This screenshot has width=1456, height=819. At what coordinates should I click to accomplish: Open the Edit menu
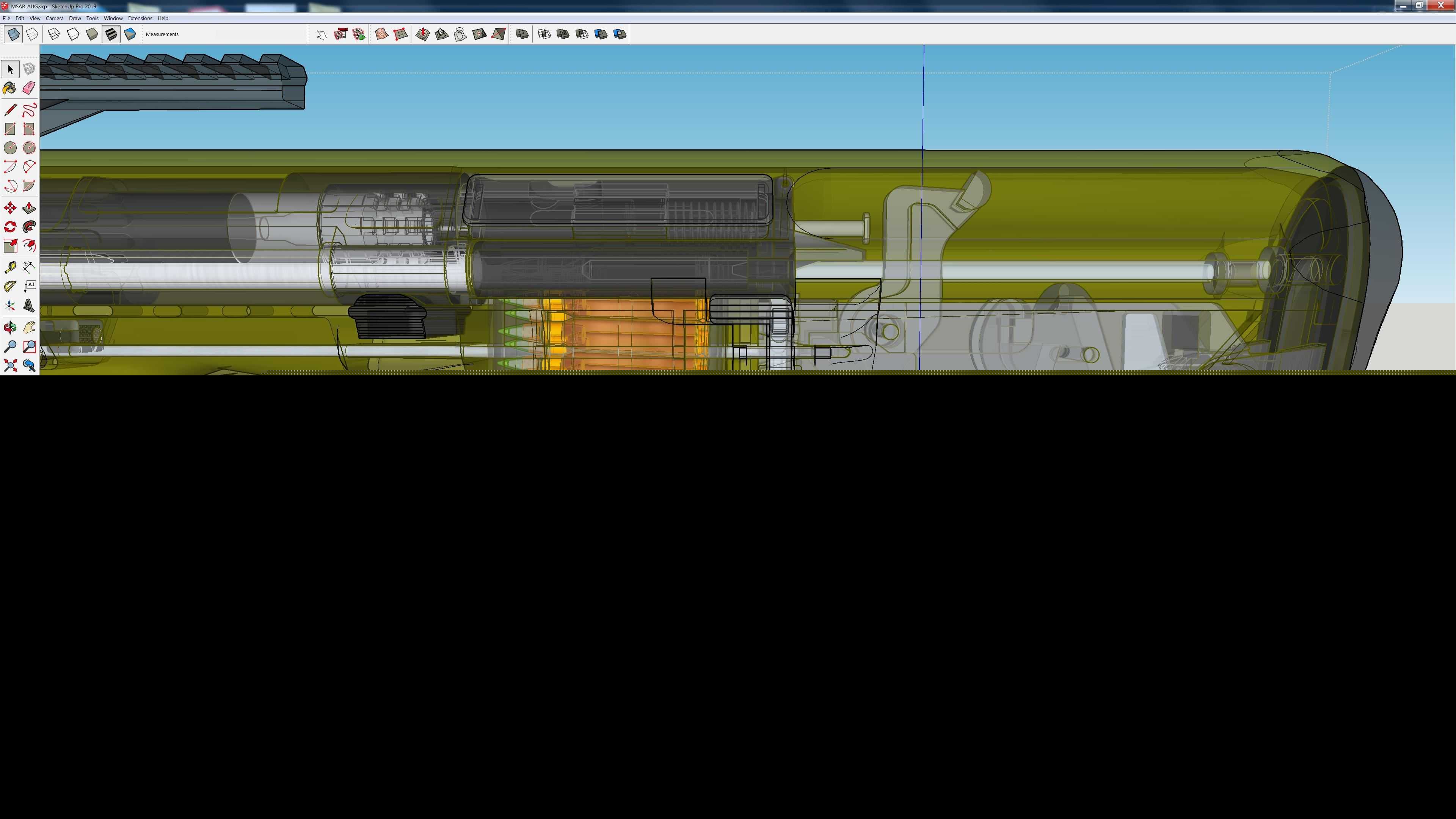pyautogui.click(x=20, y=18)
